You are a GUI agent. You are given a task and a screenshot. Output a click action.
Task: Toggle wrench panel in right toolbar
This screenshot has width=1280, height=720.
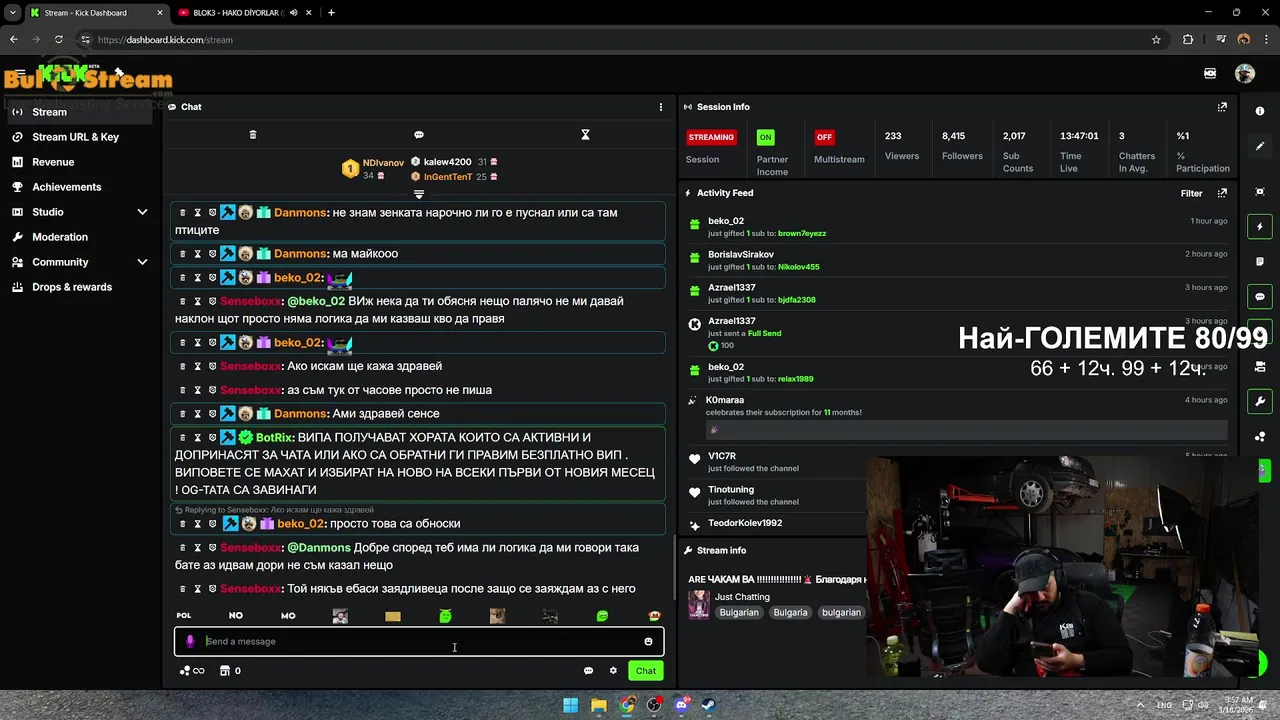(x=1260, y=402)
